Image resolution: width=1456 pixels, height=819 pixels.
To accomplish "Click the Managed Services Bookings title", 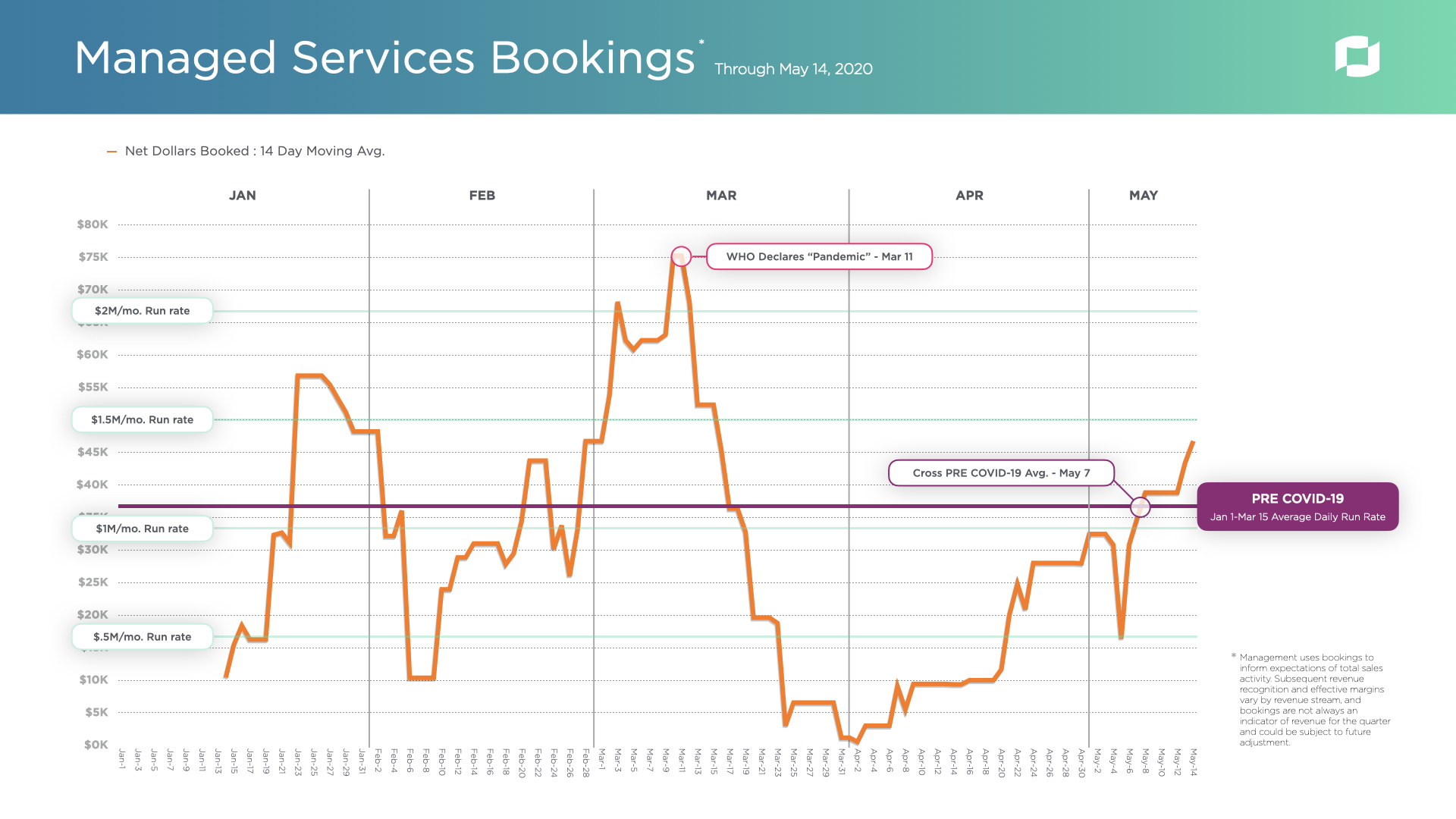I will pos(384,58).
